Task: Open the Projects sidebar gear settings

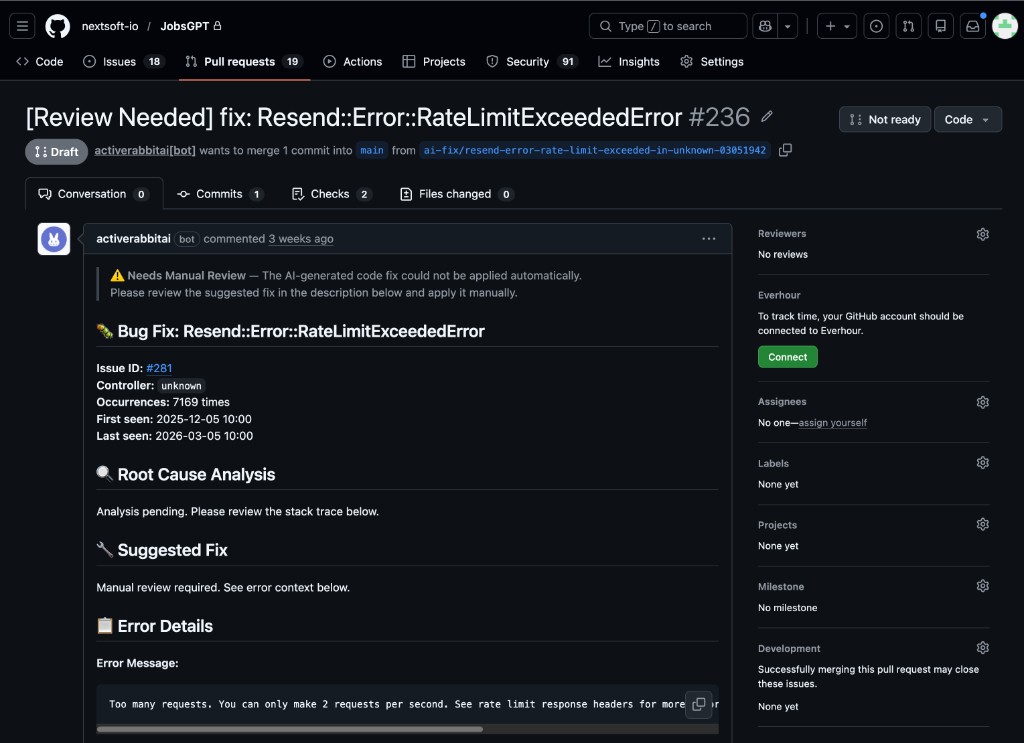Action: coord(982,524)
